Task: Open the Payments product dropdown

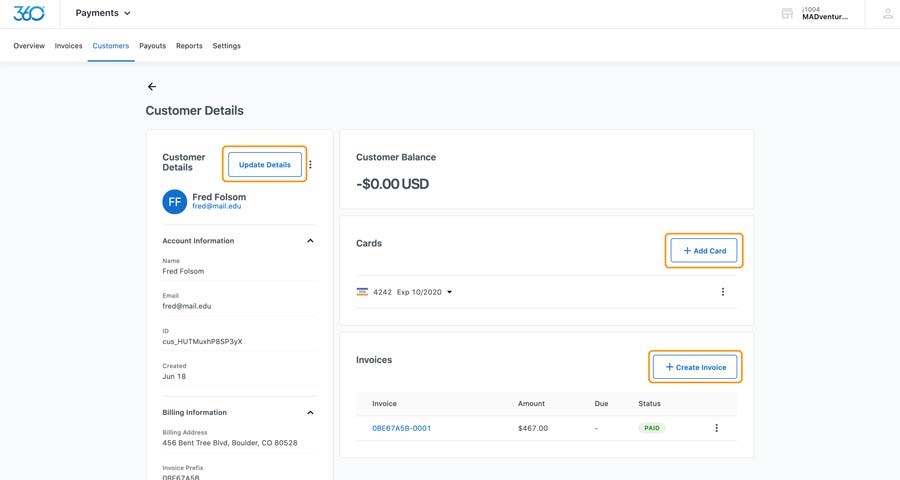Action: [103, 13]
